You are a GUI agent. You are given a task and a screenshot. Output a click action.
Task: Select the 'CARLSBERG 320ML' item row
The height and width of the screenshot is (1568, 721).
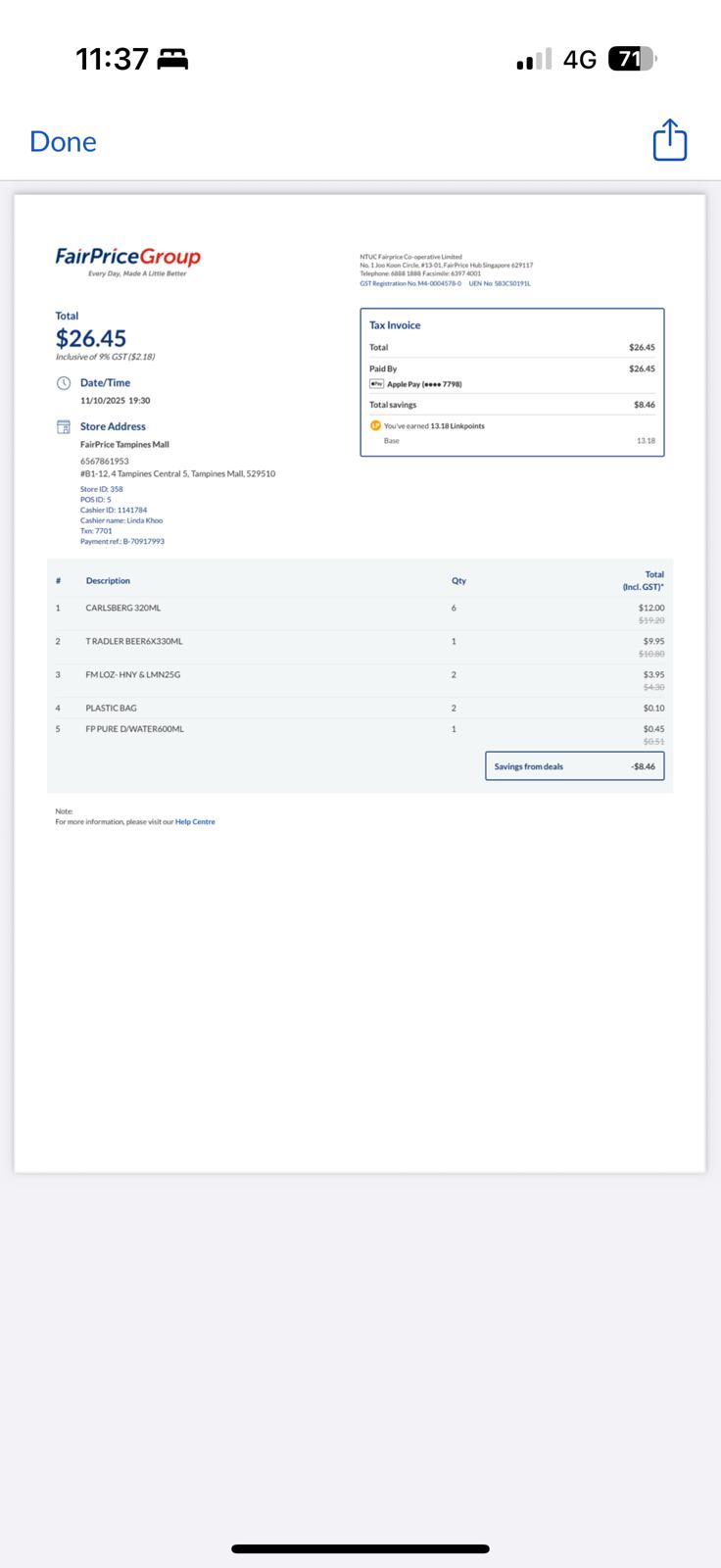360,613
